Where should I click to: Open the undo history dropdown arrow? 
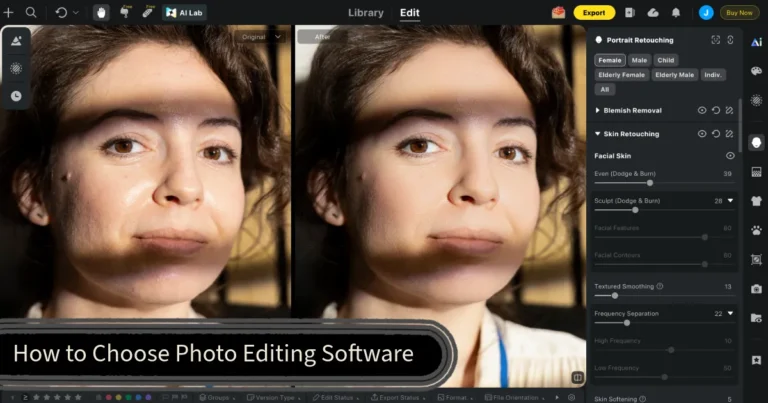(75, 13)
